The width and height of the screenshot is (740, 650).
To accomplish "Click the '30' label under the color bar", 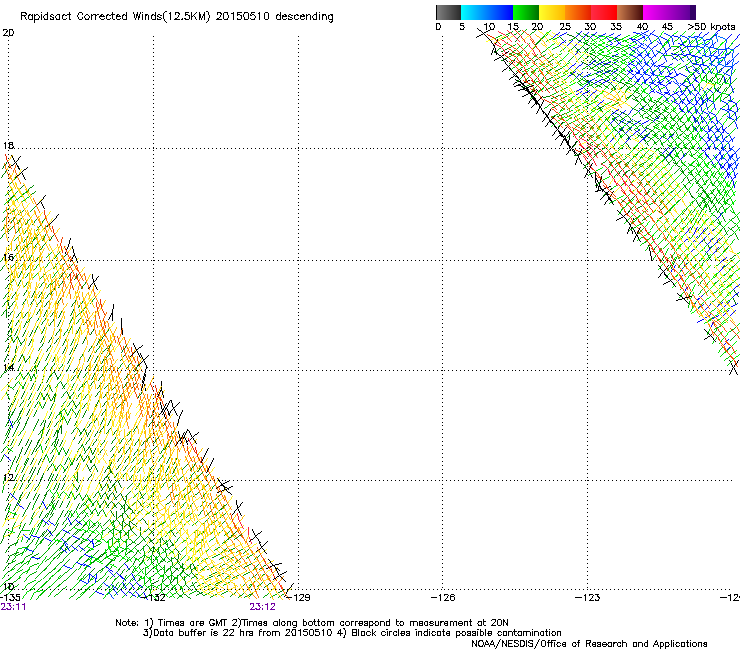I will pos(590,27).
